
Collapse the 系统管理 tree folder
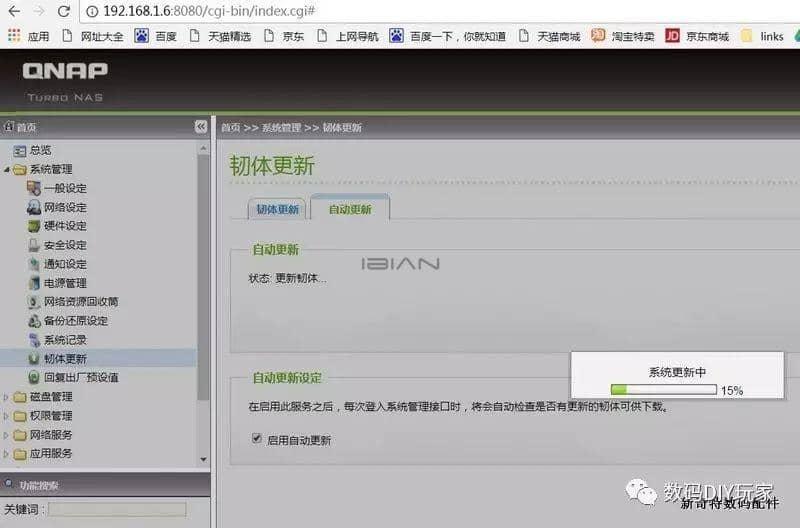point(7,170)
